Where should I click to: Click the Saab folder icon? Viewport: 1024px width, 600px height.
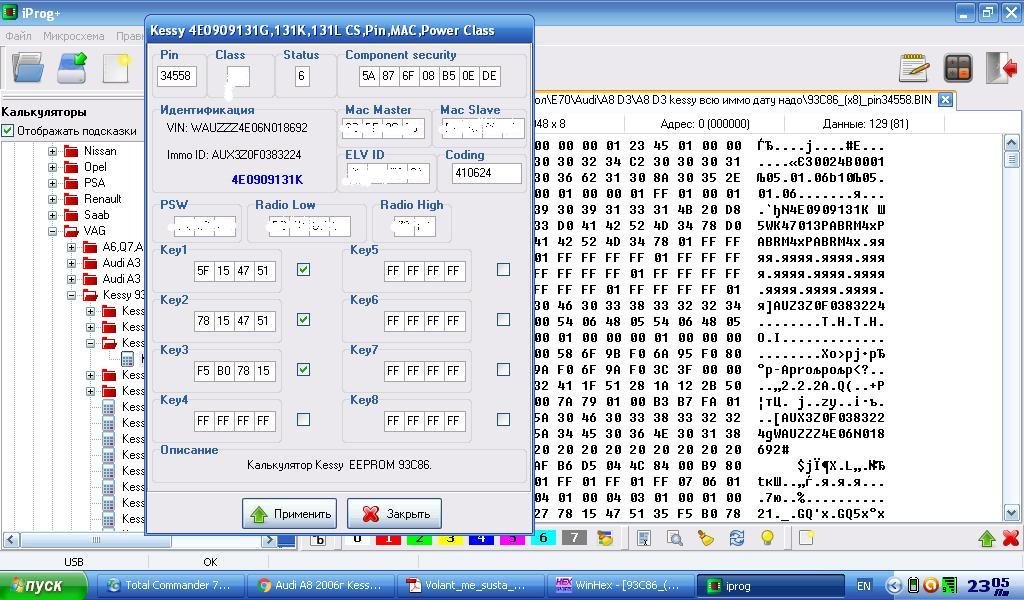click(71, 215)
